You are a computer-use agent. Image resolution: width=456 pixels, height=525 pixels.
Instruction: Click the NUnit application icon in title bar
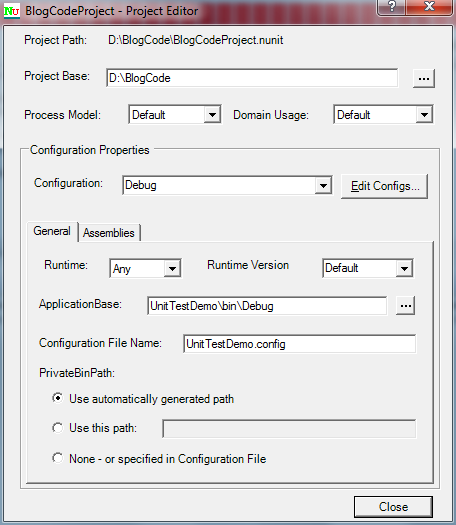coord(12,11)
